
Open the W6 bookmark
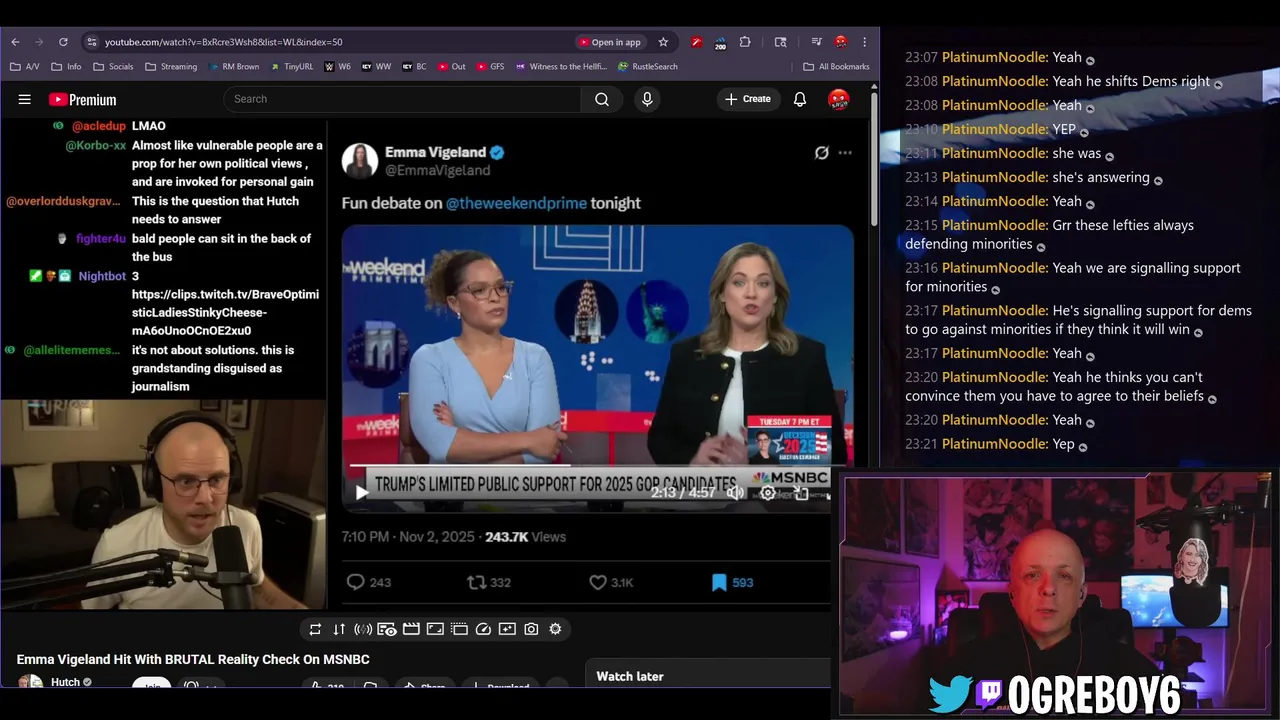click(x=338, y=67)
